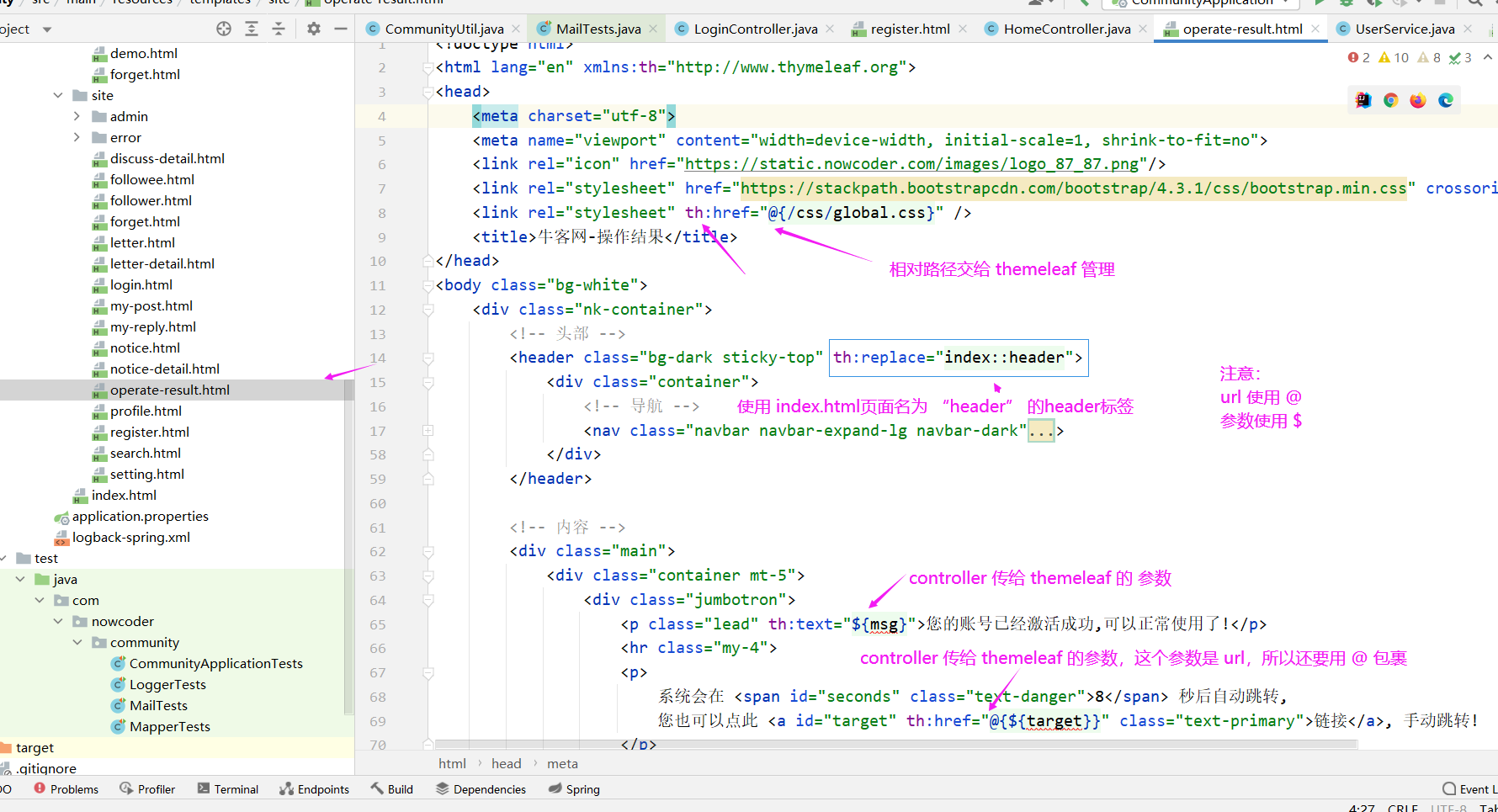This screenshot has width=1498, height=812.
Task: Click the locate/select opened file icon
Action: 224,29
